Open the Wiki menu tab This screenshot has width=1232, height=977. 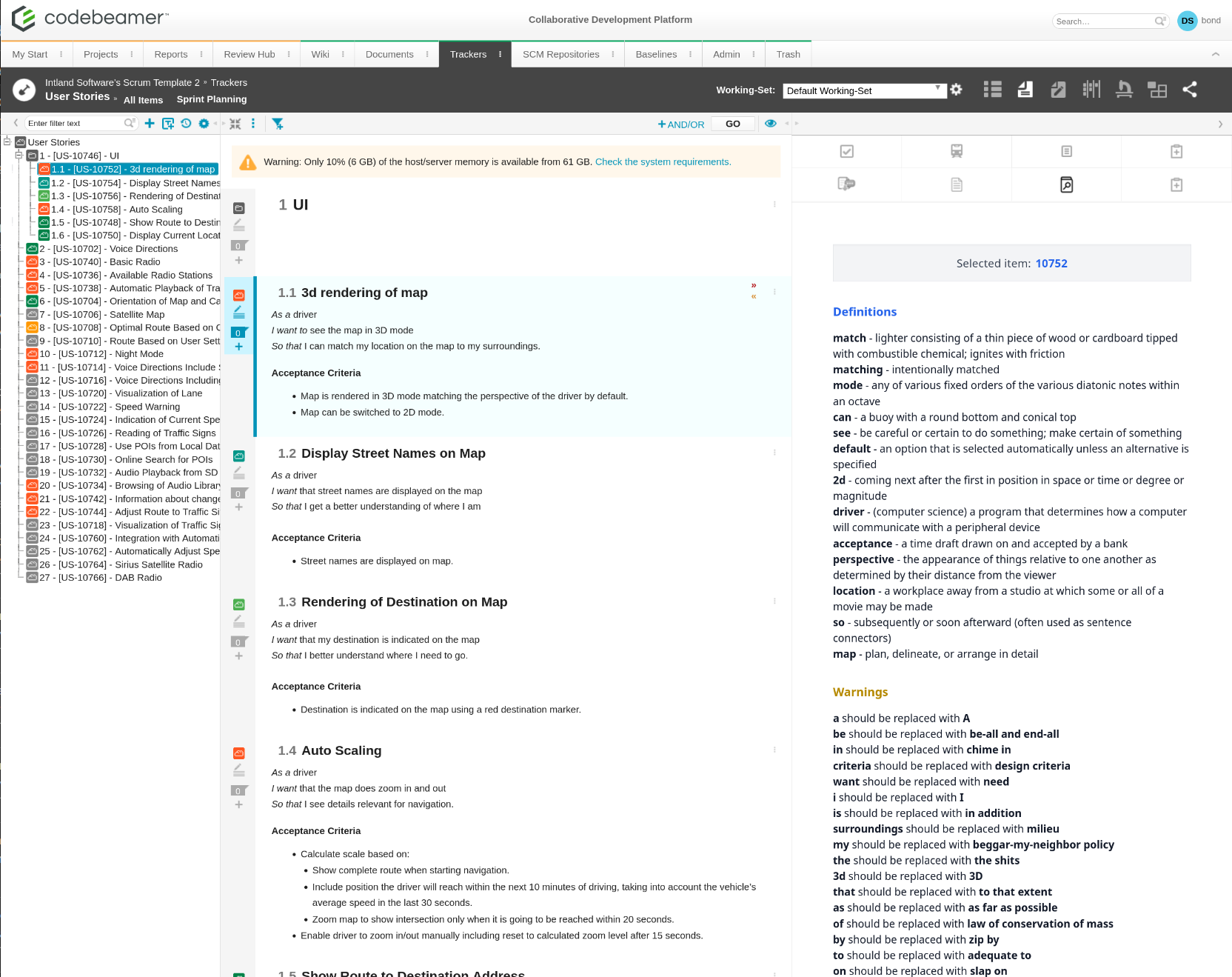coord(321,53)
